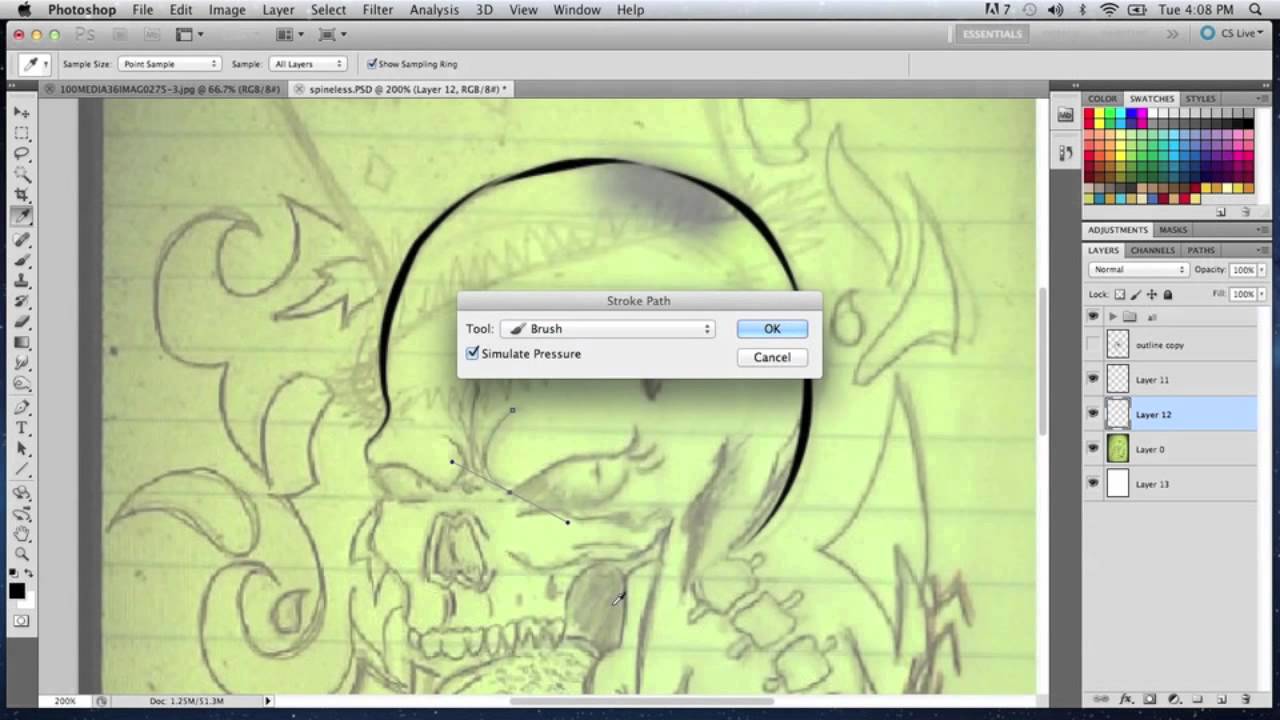1280x720 pixels.
Task: Hide Layer 11 visibility eye
Action: click(1092, 380)
